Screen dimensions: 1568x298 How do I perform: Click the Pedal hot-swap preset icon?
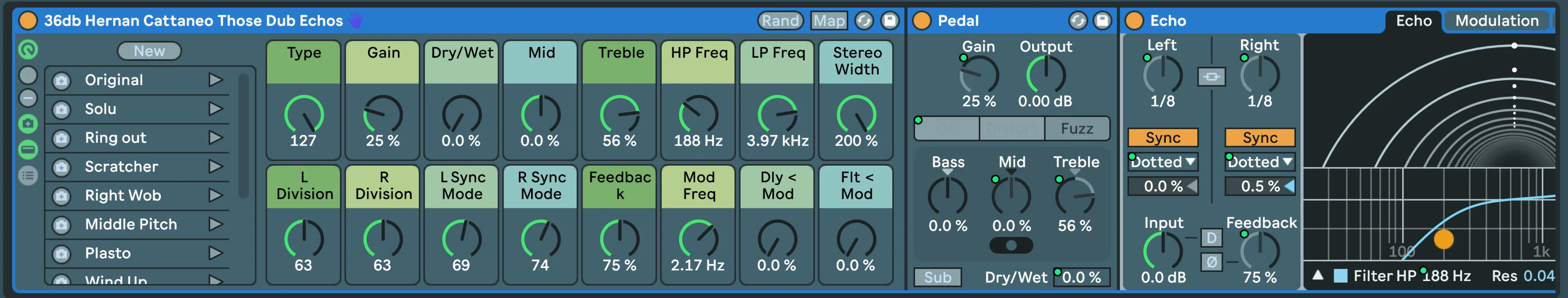(x=1078, y=21)
